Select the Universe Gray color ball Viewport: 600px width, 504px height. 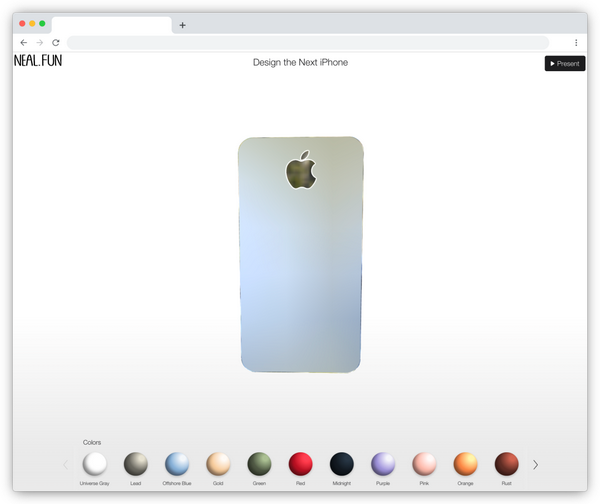click(95, 464)
